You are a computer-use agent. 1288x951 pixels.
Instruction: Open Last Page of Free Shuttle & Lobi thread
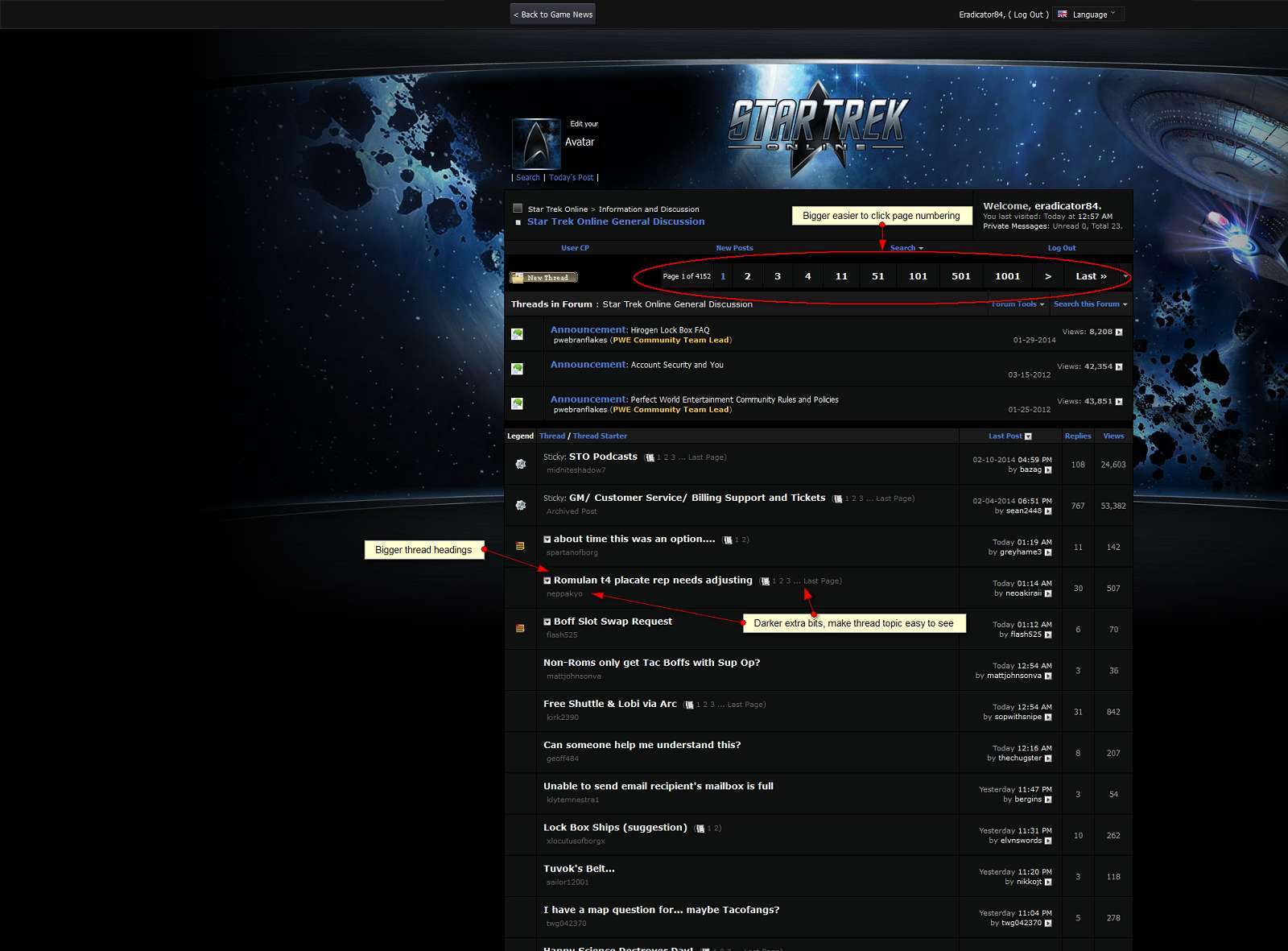point(744,705)
